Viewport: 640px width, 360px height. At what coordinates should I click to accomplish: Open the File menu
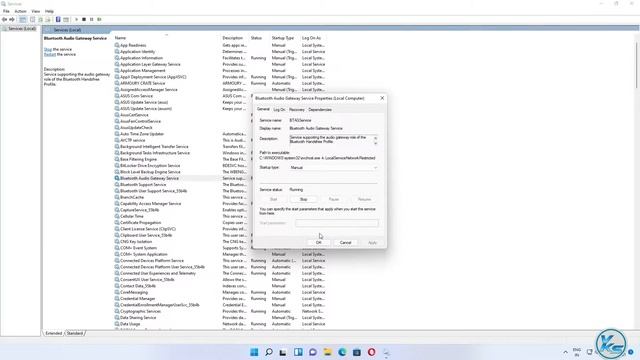pos(6,11)
